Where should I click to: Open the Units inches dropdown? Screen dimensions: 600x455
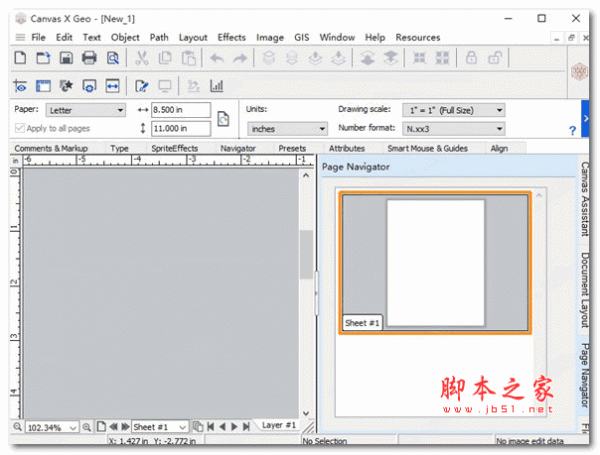click(287, 129)
